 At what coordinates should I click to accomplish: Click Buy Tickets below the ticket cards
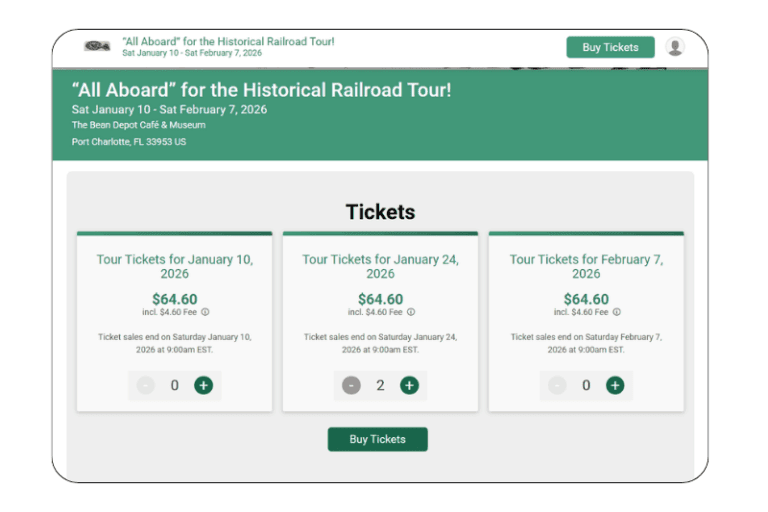coord(377,439)
